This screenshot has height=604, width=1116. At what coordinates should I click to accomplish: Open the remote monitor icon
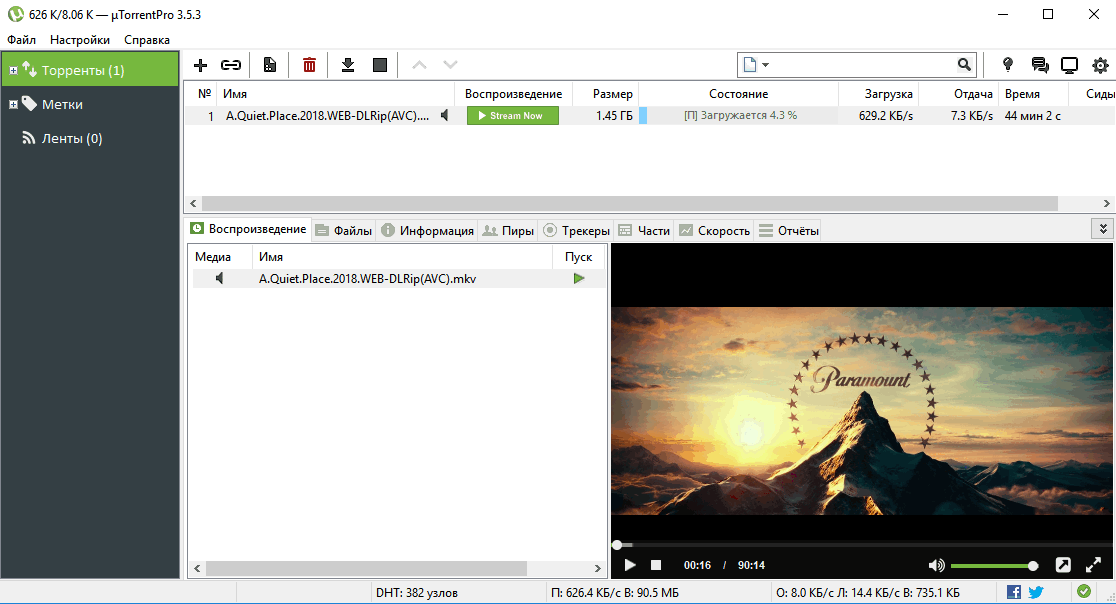pos(1069,65)
